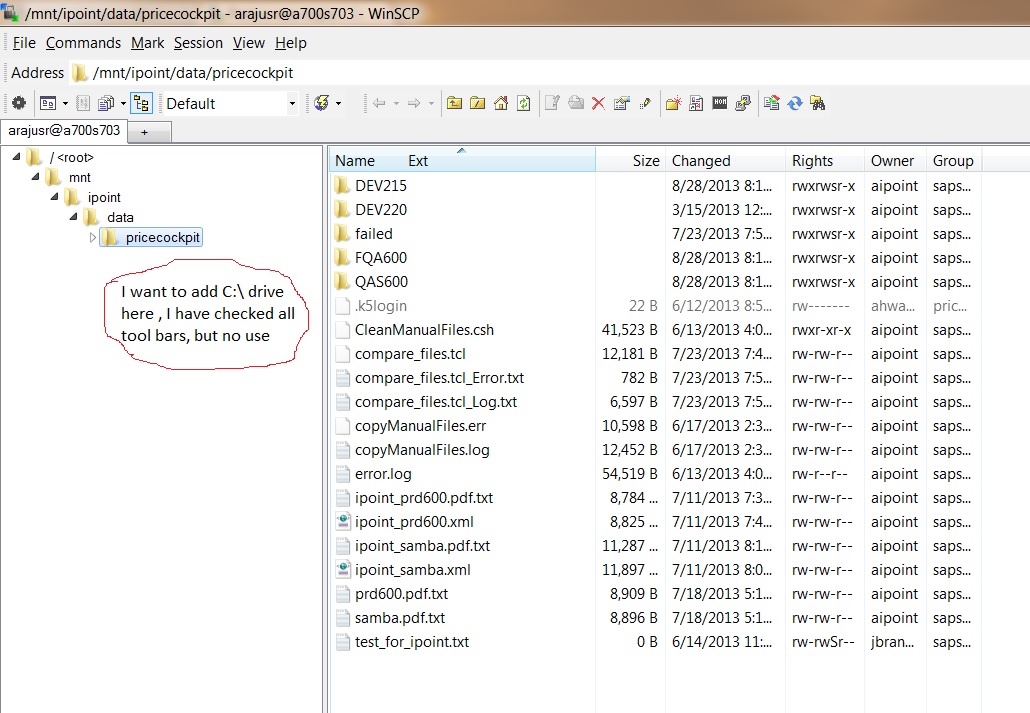Open a new session tab with plus
This screenshot has height=713, width=1030.
(145, 131)
